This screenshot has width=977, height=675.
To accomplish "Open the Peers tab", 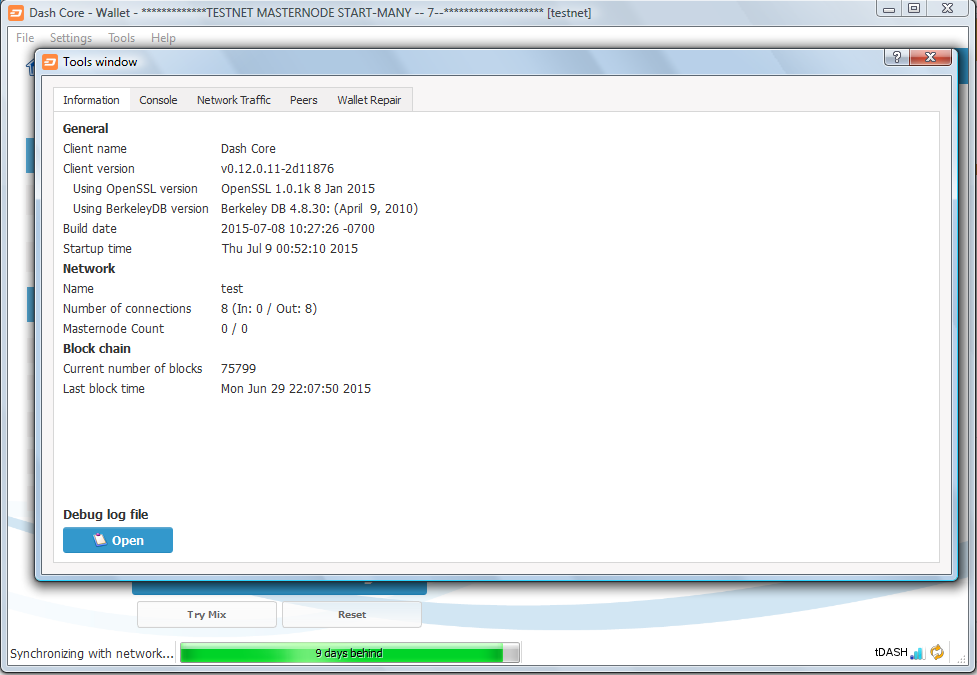I will [303, 100].
